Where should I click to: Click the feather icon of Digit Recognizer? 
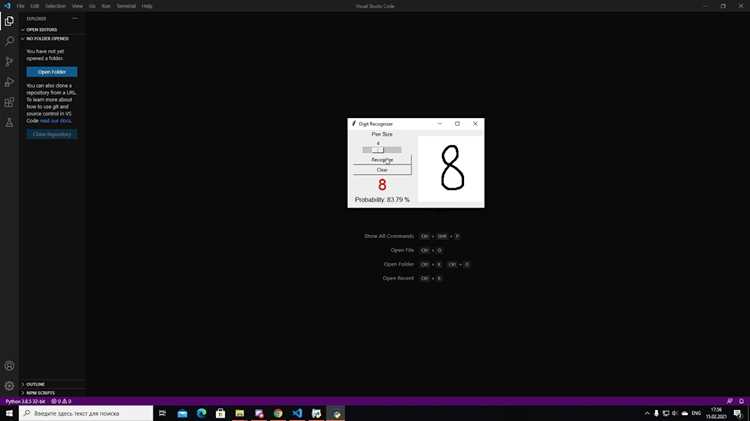pos(354,123)
